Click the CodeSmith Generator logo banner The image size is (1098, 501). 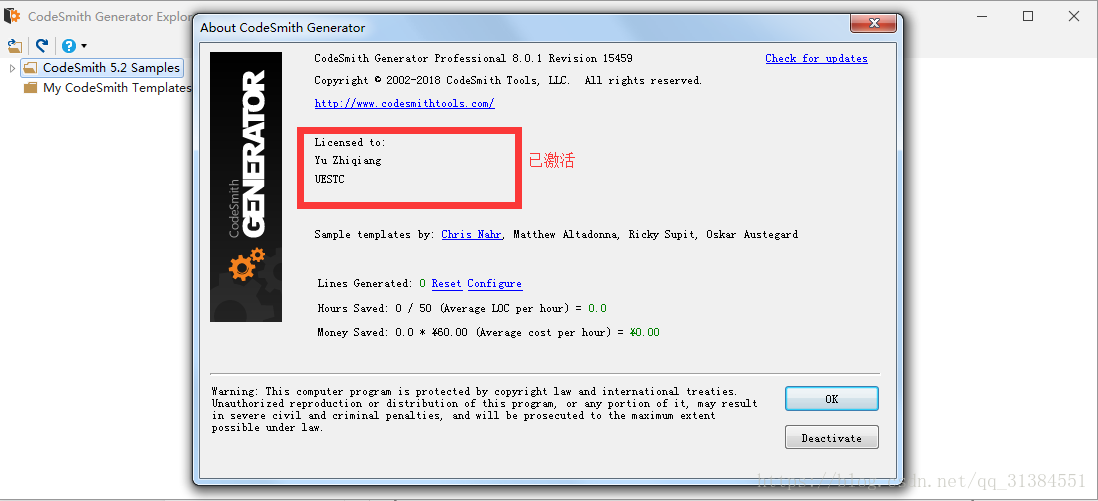click(246, 186)
